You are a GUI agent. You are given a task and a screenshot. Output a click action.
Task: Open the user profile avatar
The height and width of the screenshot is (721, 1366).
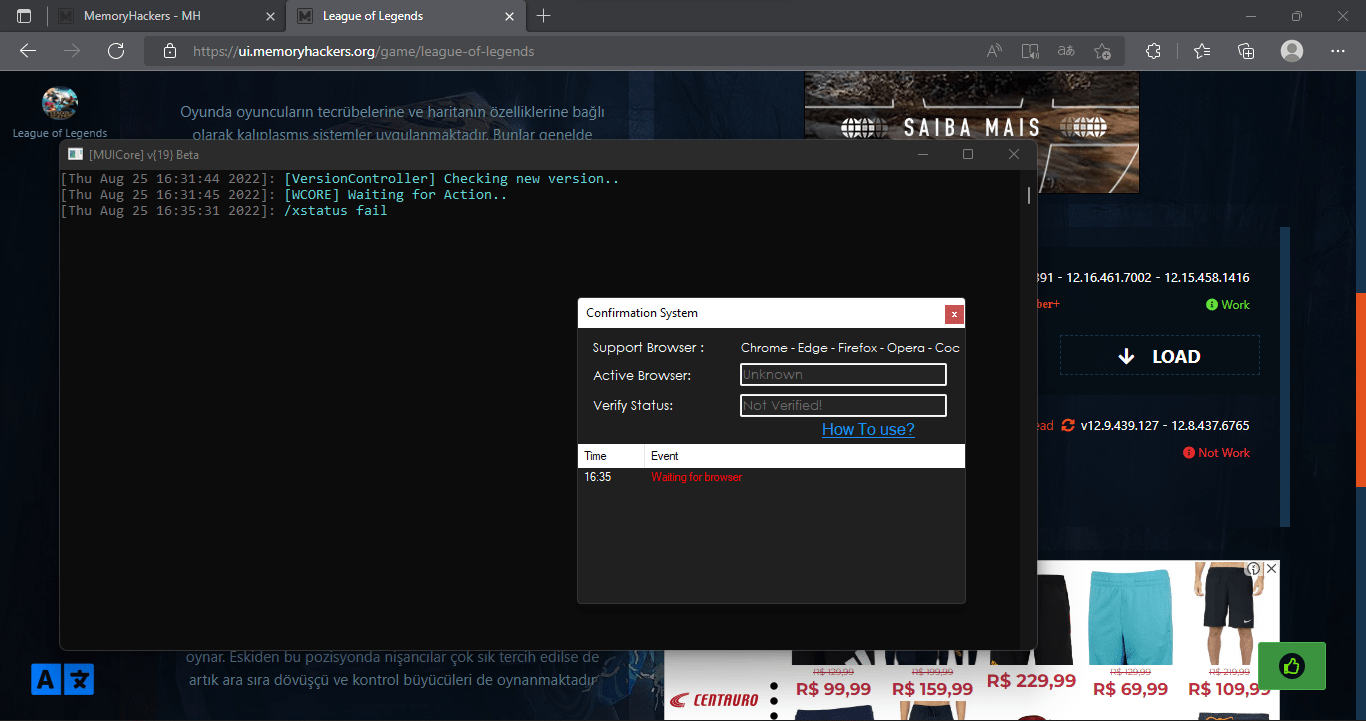click(1292, 51)
